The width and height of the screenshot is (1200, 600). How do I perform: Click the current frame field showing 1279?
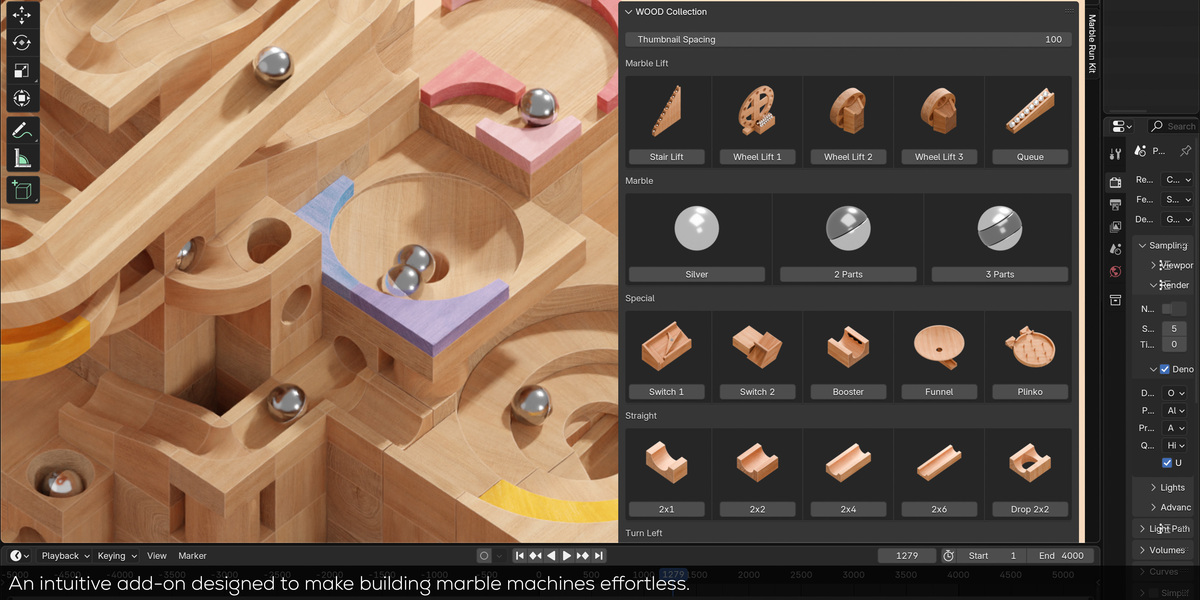click(x=908, y=555)
